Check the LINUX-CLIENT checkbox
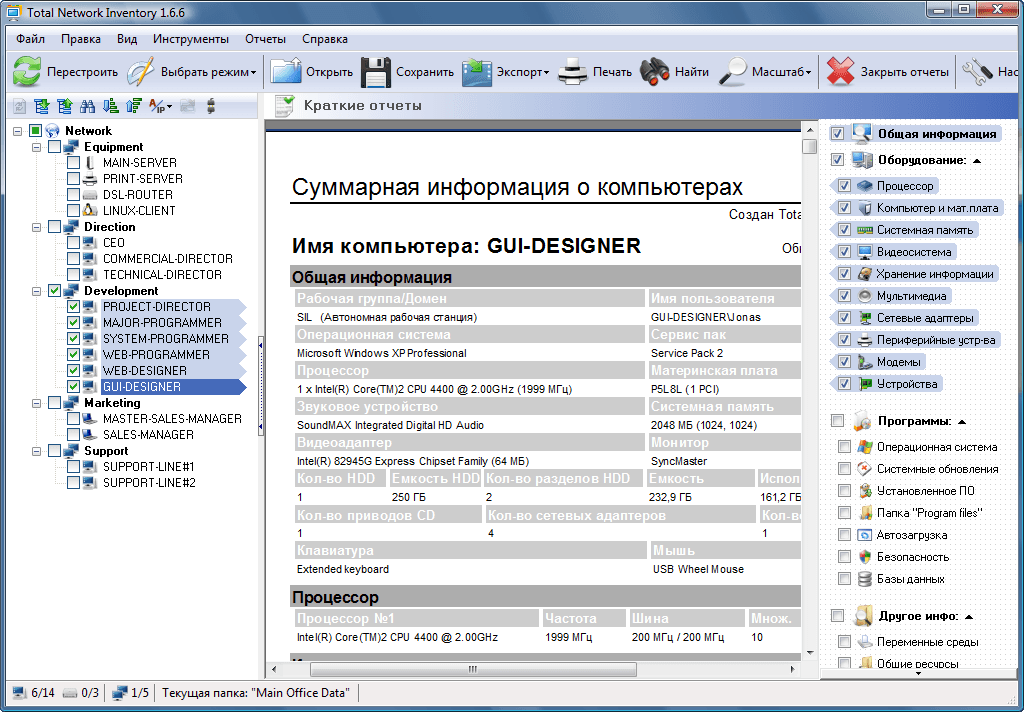Viewport: 1024px width, 712px height. click(x=73, y=210)
